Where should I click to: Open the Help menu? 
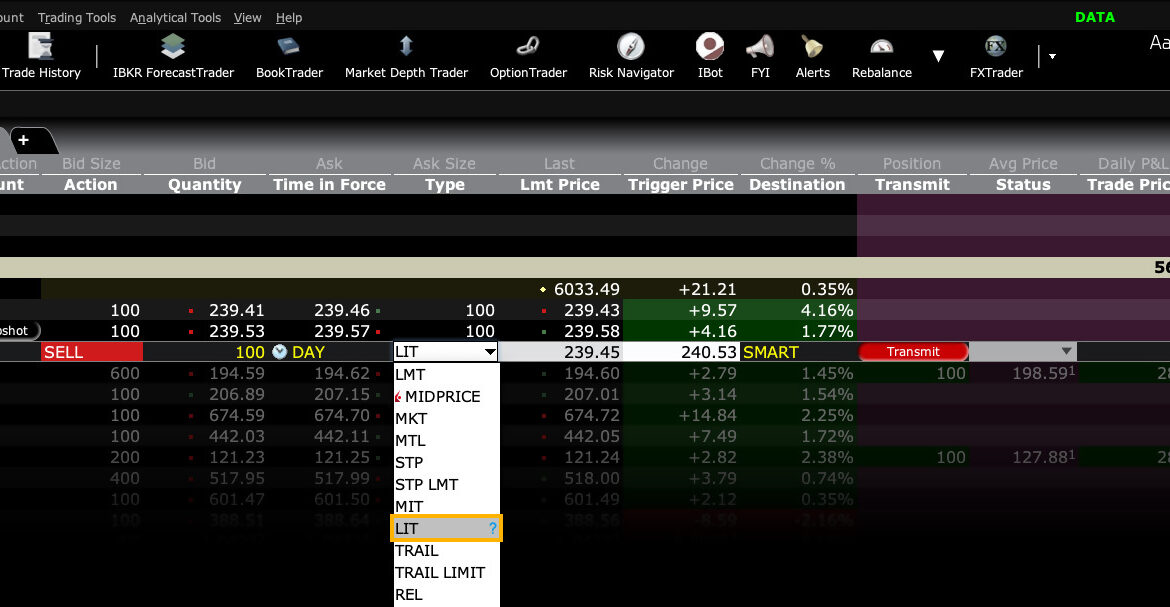tap(289, 18)
